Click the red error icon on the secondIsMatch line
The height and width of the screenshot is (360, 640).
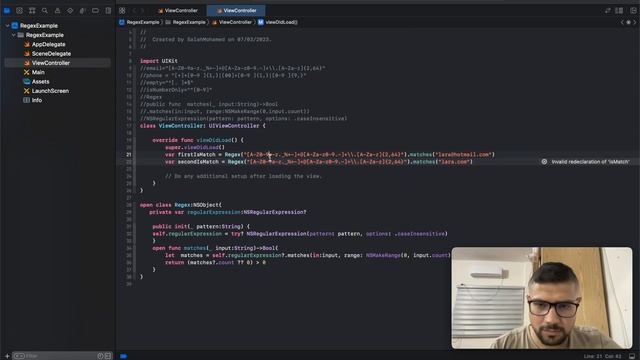coord(544,162)
